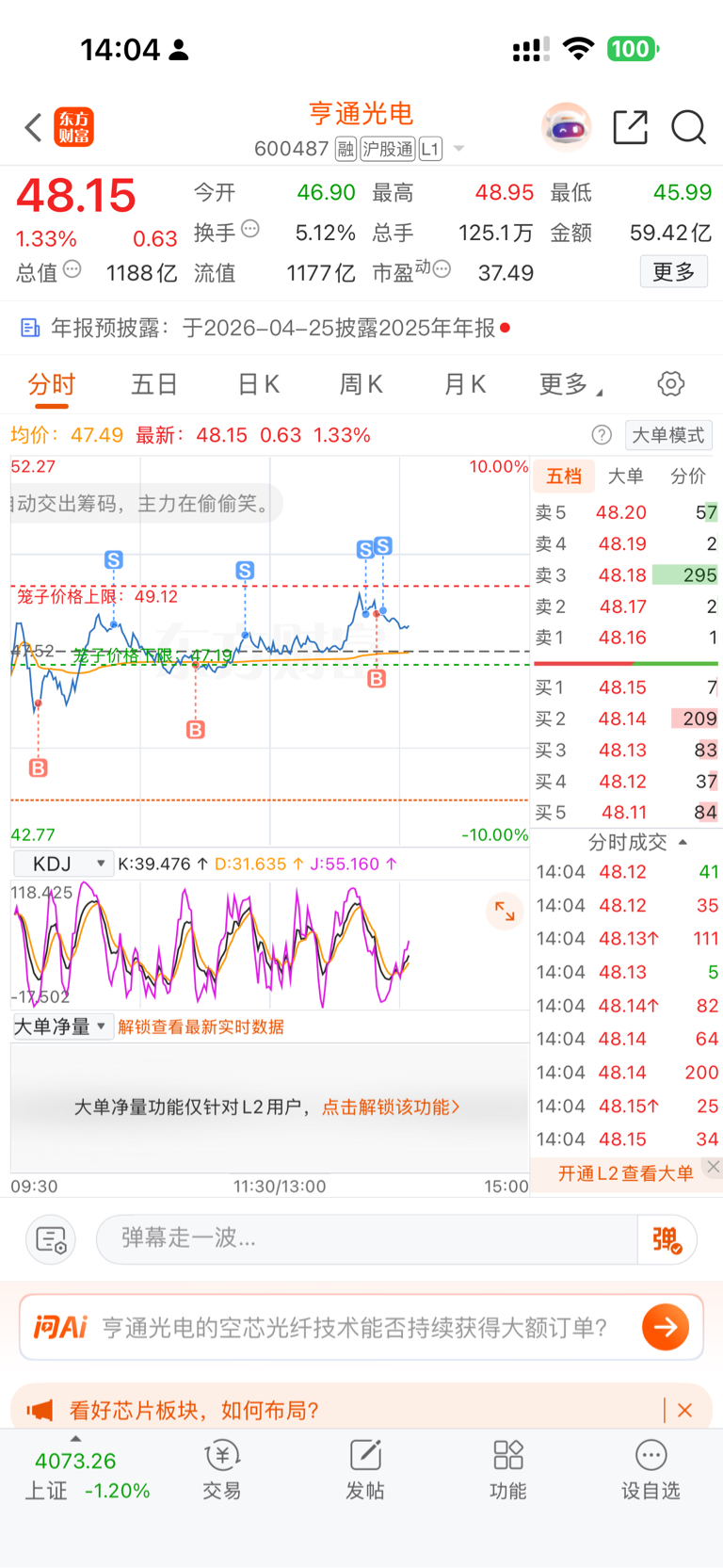Screen dimensions: 723x1568
Task: Open 看好芯片板块,如何布局? promotion
Action: tap(194, 1410)
